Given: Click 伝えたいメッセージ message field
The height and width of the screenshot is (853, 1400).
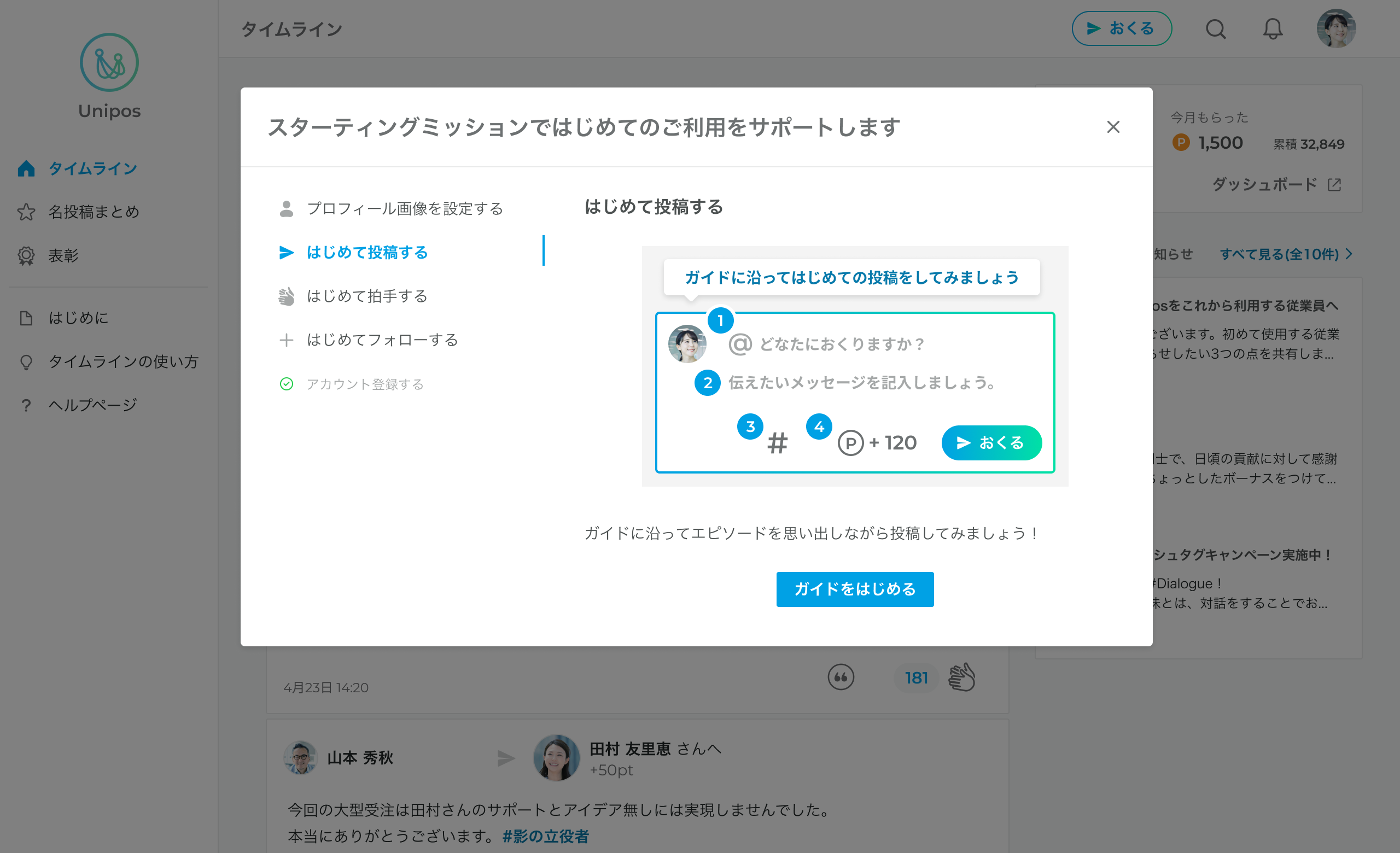Looking at the screenshot, I should [861, 383].
